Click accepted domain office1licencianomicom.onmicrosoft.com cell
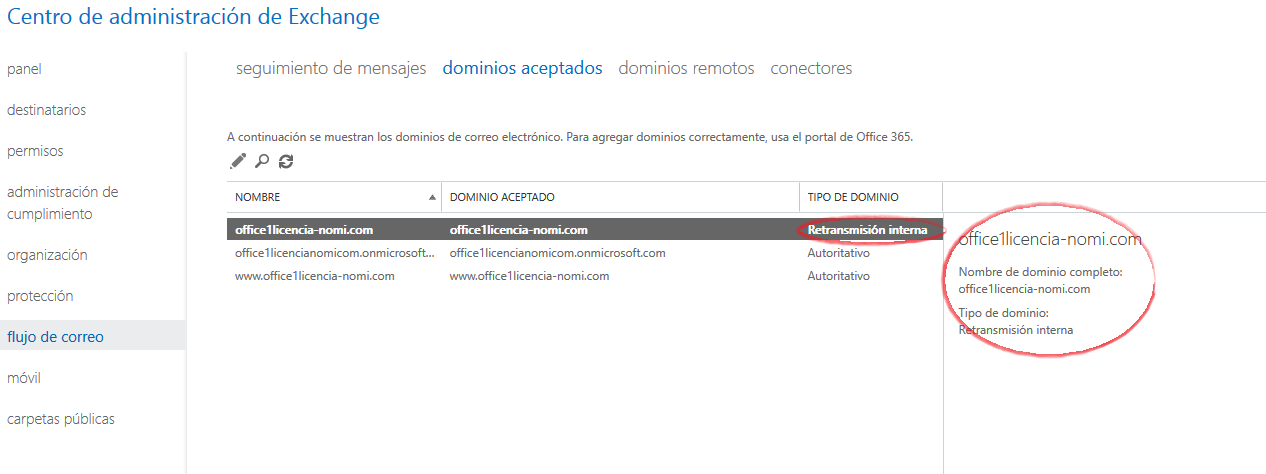This screenshot has width=1266, height=474. [x=557, y=253]
